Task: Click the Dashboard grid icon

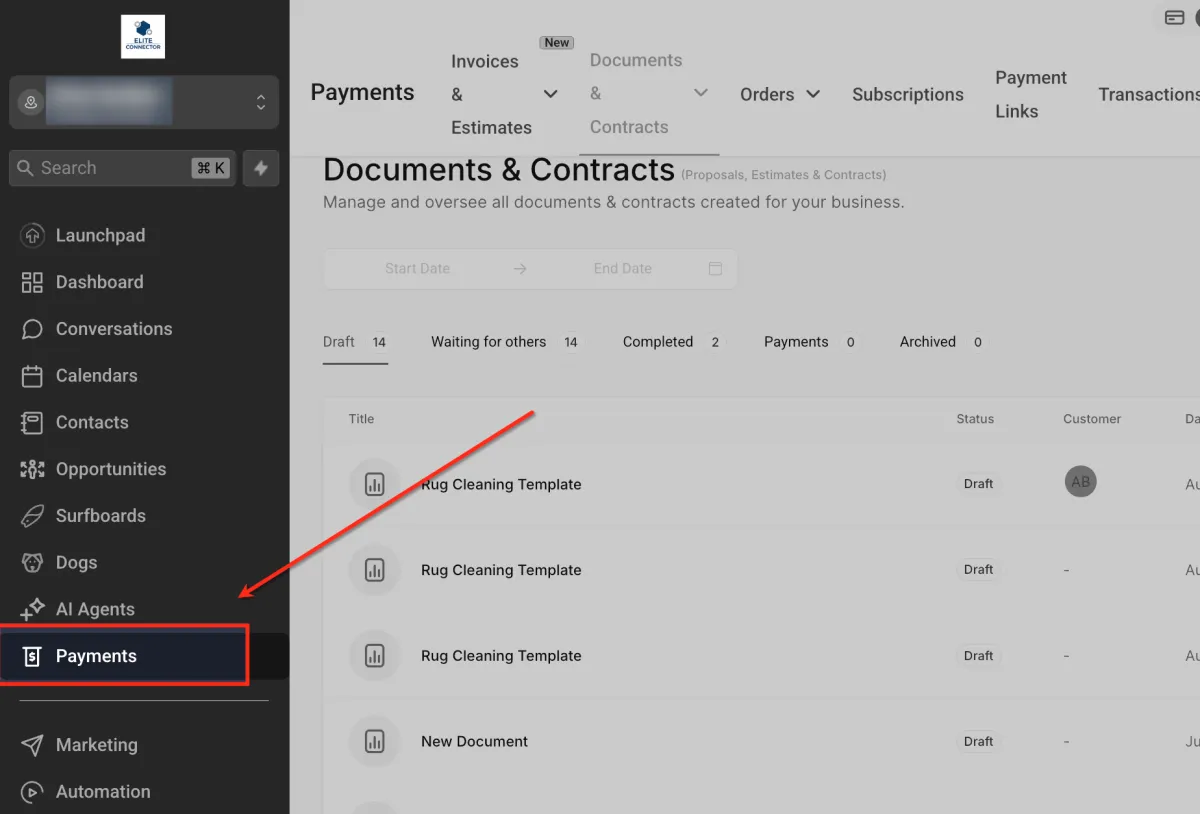Action: click(32, 282)
